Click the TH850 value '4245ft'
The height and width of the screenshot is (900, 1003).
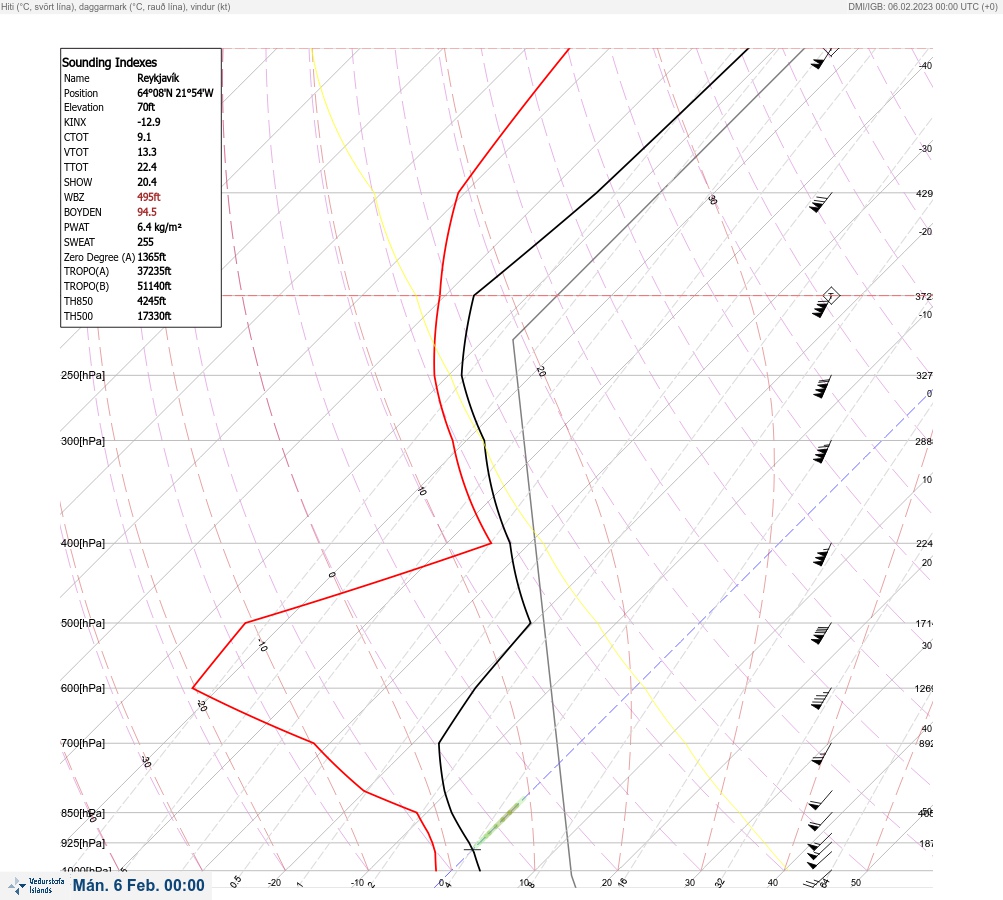click(x=152, y=301)
